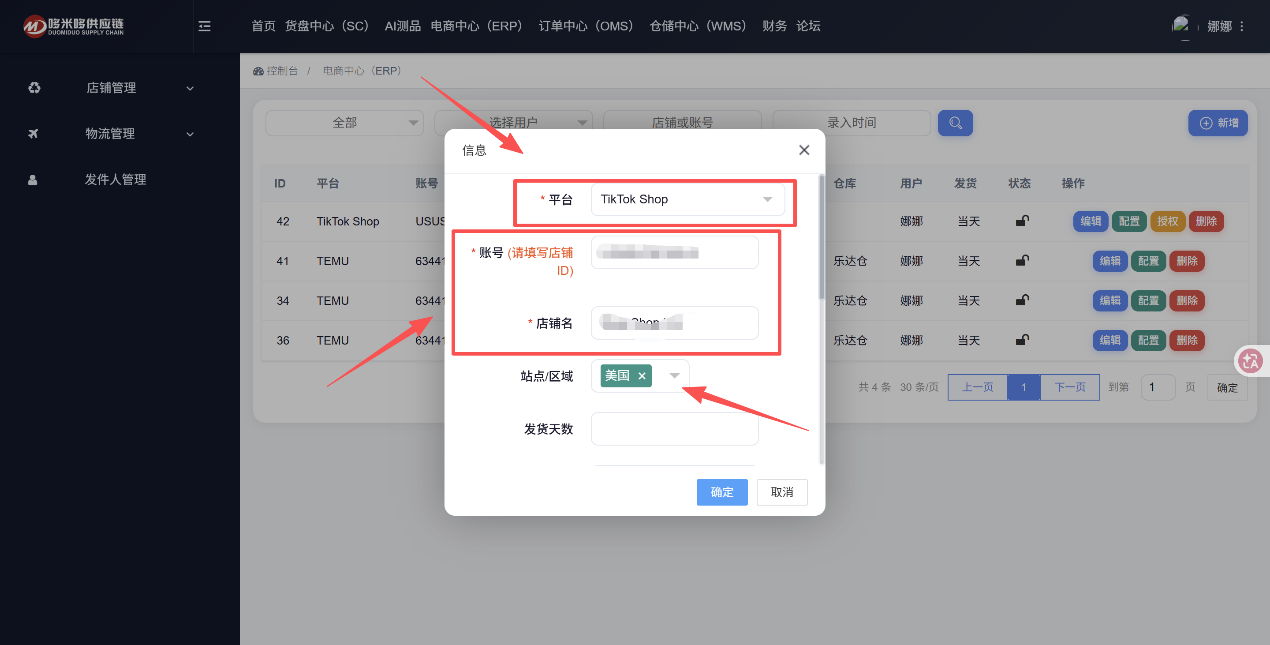The width and height of the screenshot is (1270, 645).
Task: Open 财务 top menu
Action: point(774,26)
